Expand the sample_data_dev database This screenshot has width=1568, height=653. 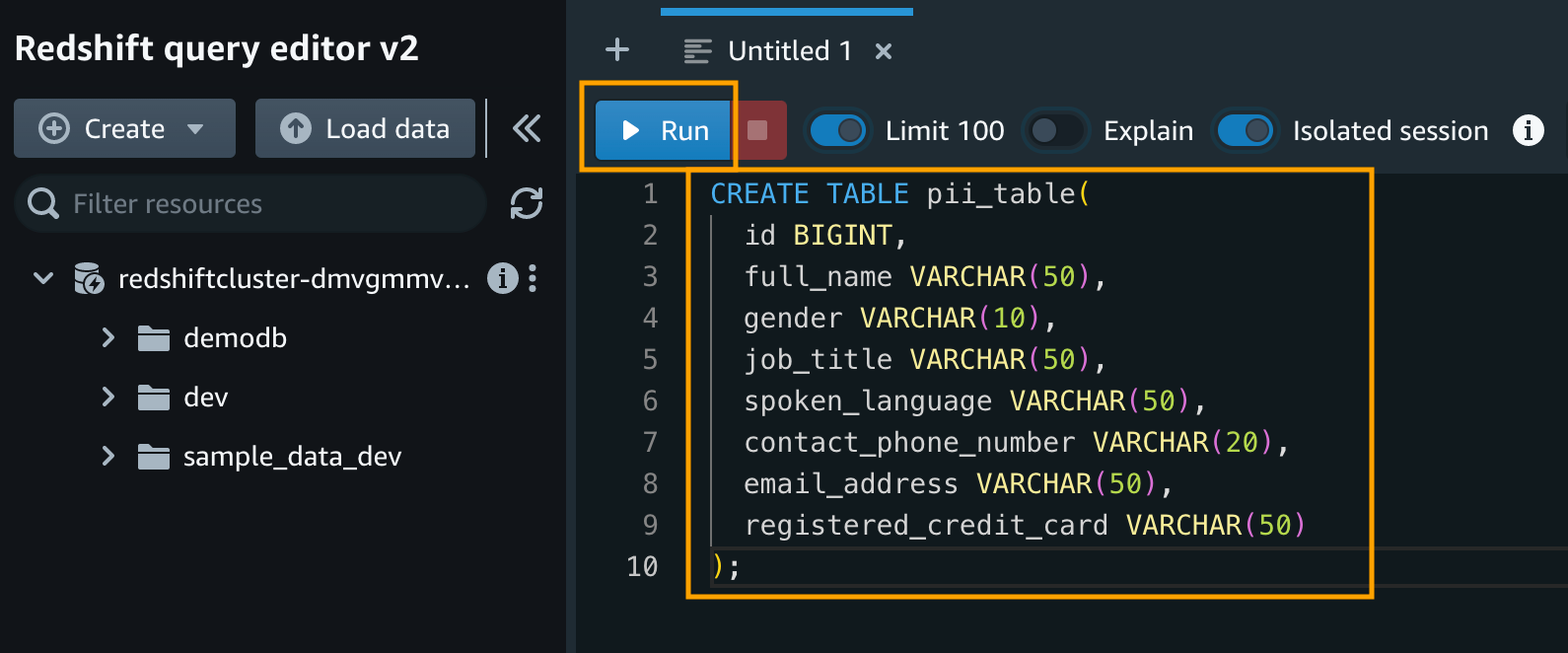[x=108, y=457]
